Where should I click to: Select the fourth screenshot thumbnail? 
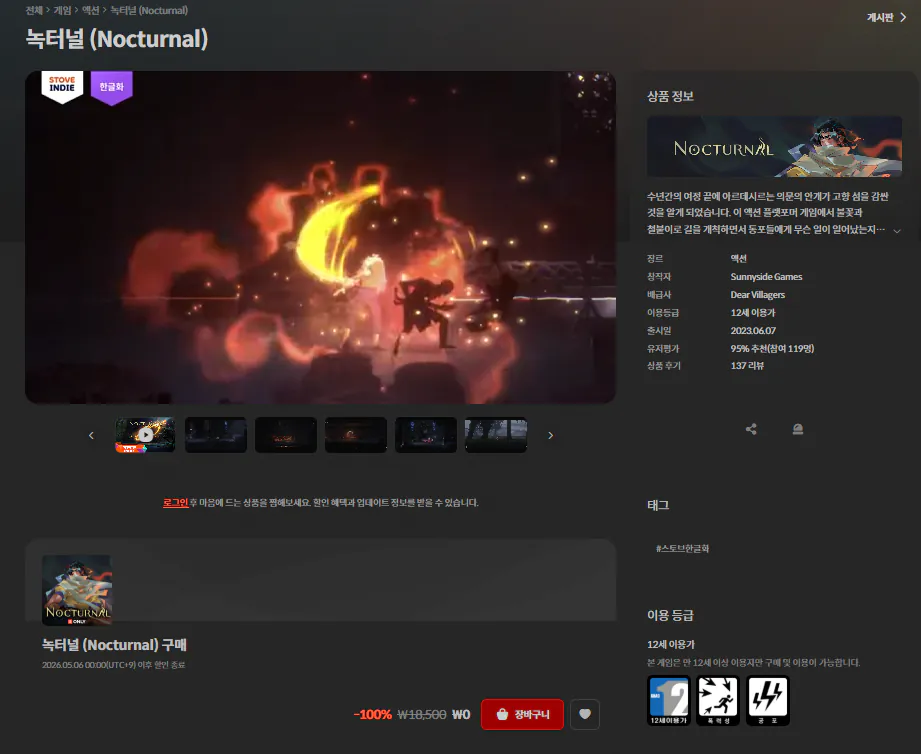355,435
